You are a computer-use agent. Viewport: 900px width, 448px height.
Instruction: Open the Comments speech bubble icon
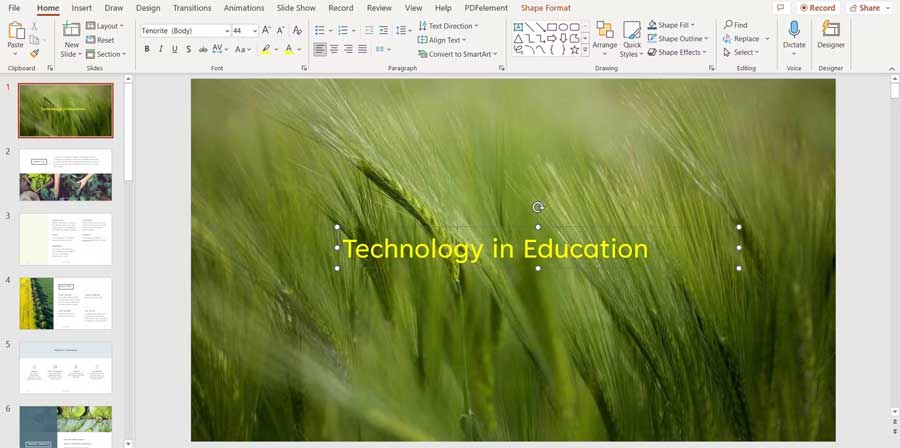[781, 8]
